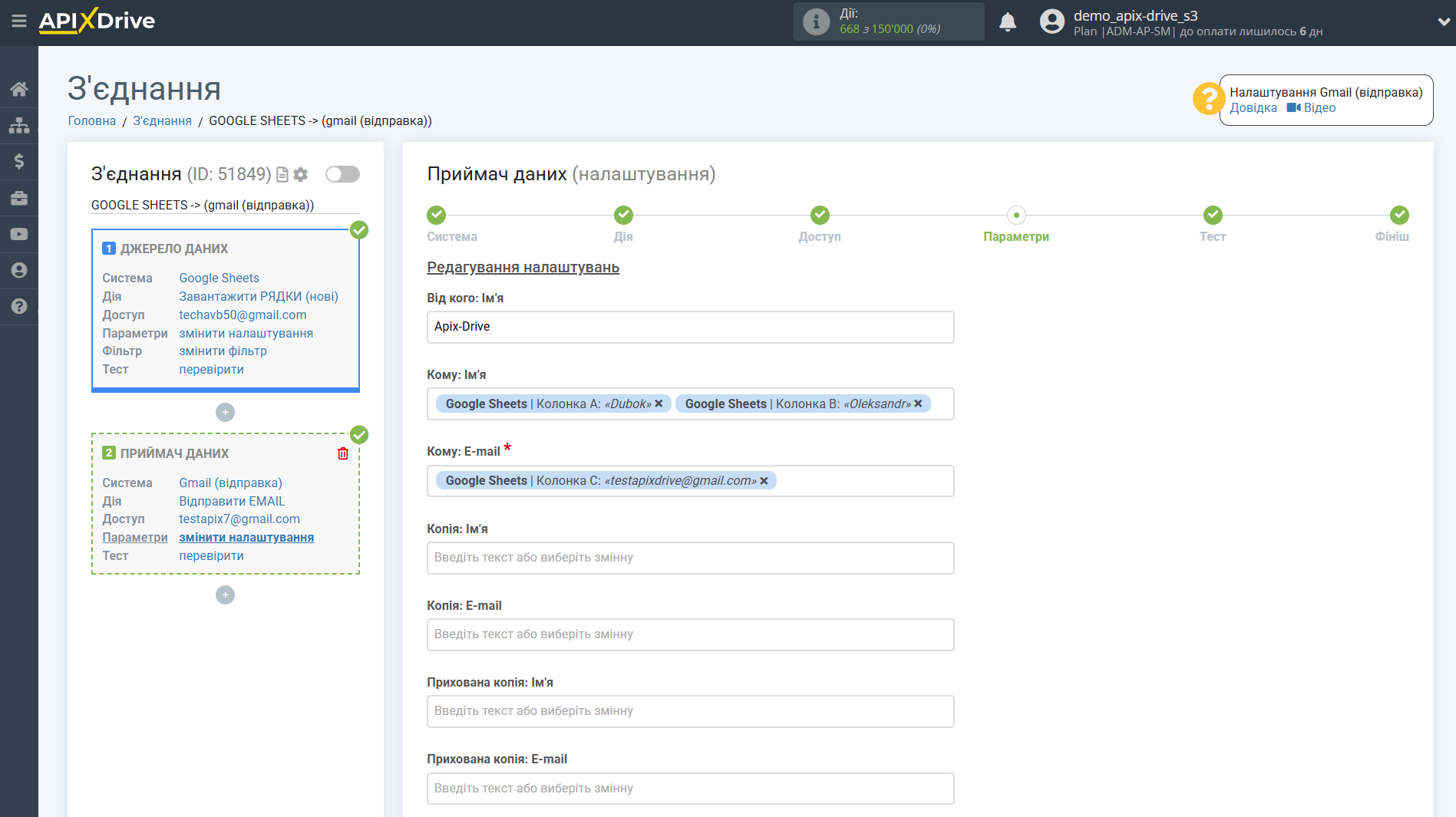Add step between source and receiver
Viewport: 1456px width, 817px height.
225,413
